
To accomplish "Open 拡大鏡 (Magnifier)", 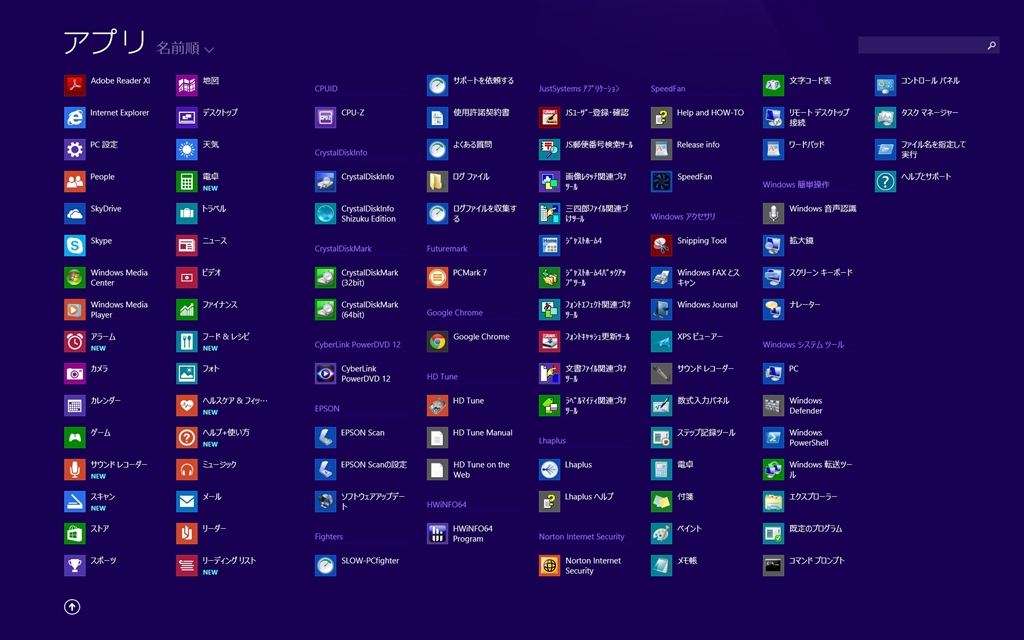I will point(788,246).
